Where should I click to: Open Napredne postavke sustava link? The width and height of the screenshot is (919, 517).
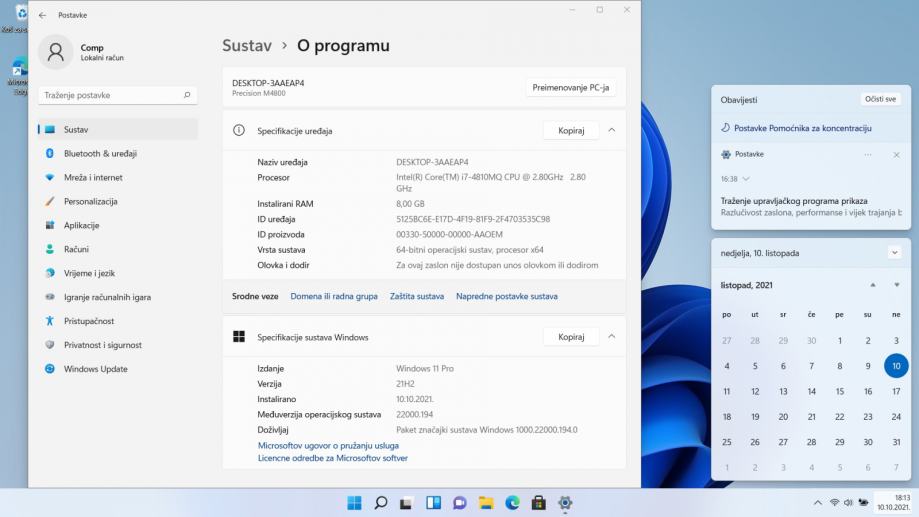tap(507, 296)
